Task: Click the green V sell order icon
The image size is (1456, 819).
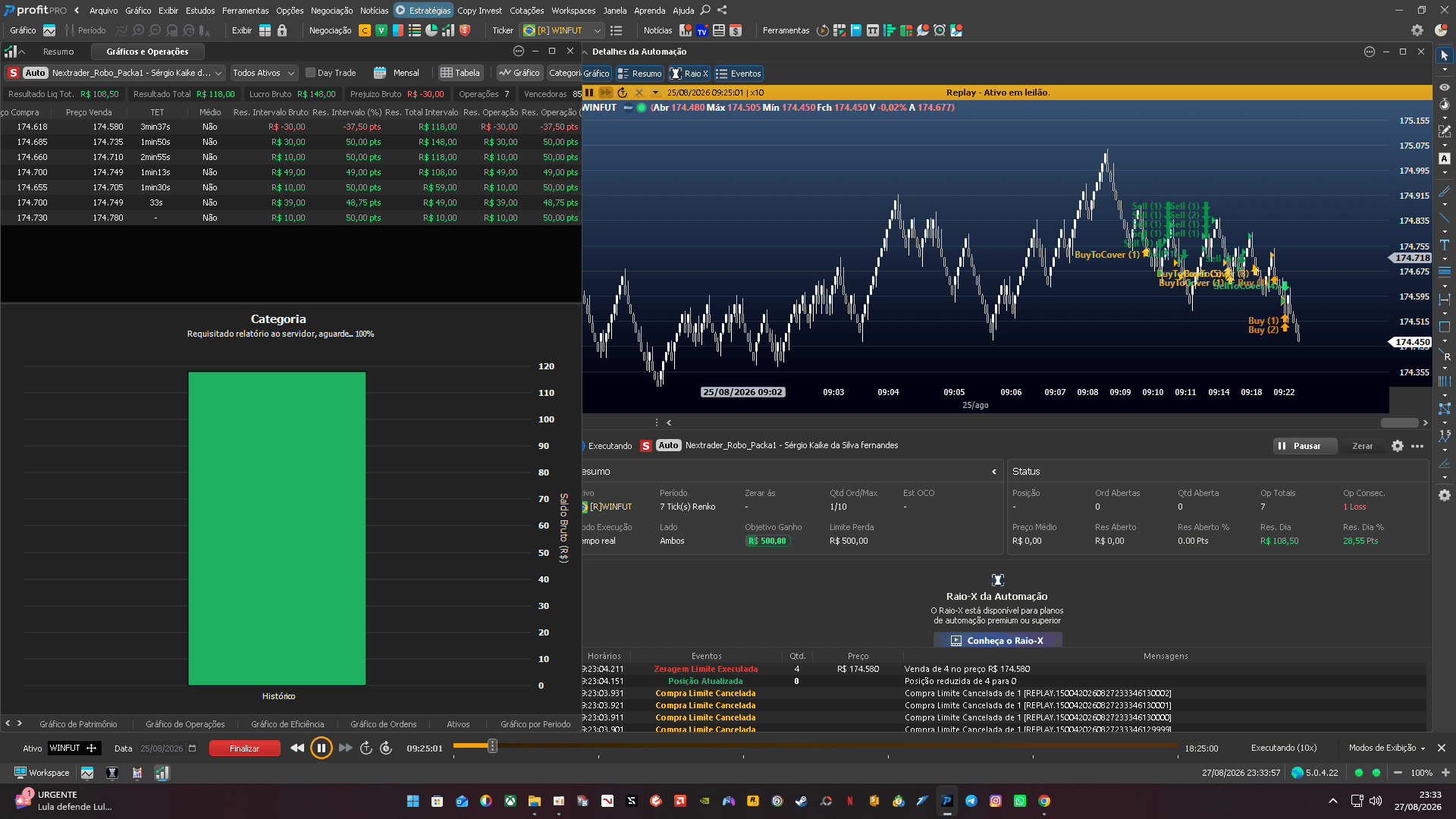Action: [x=381, y=30]
